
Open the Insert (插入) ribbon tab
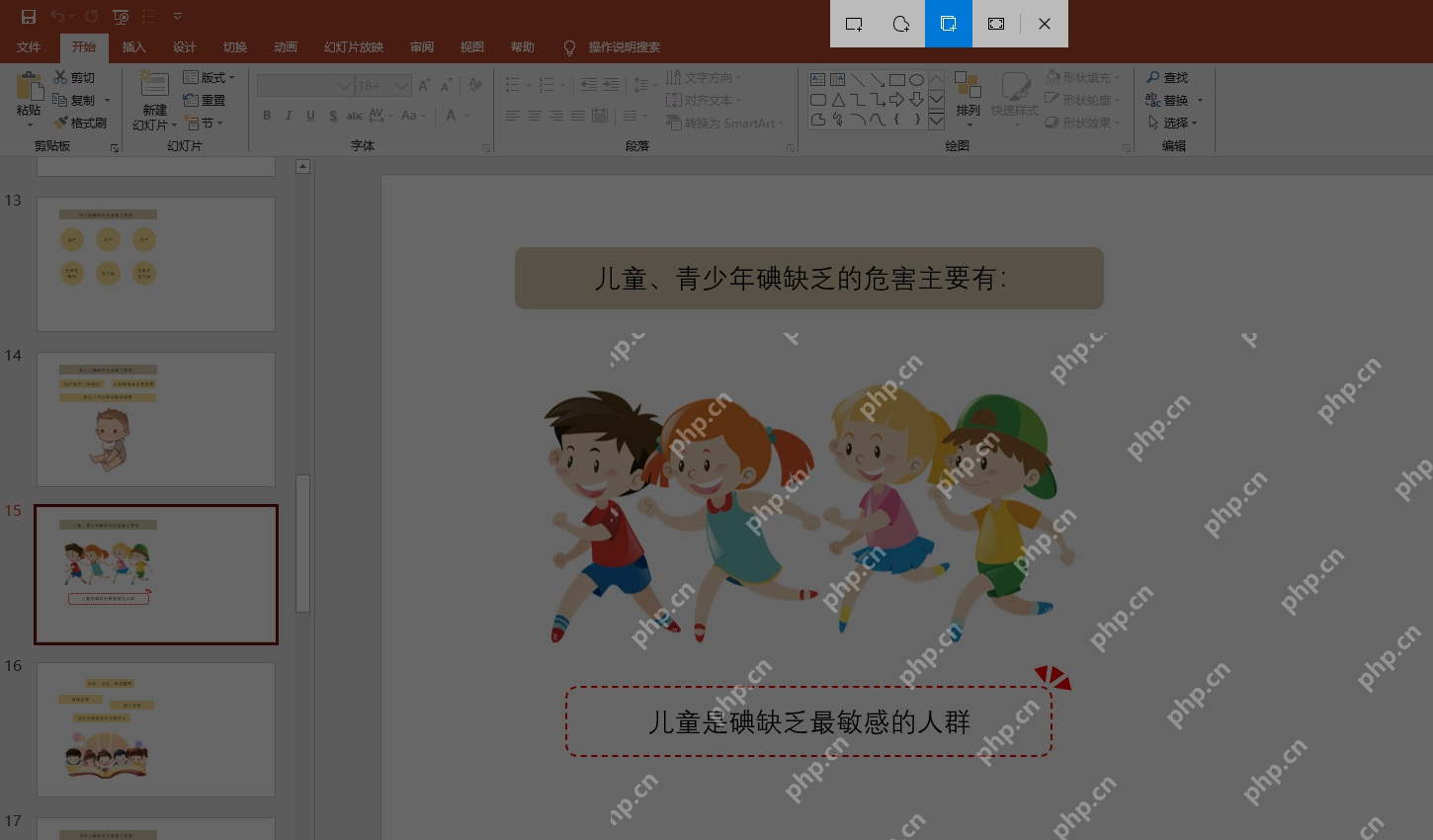[x=133, y=47]
